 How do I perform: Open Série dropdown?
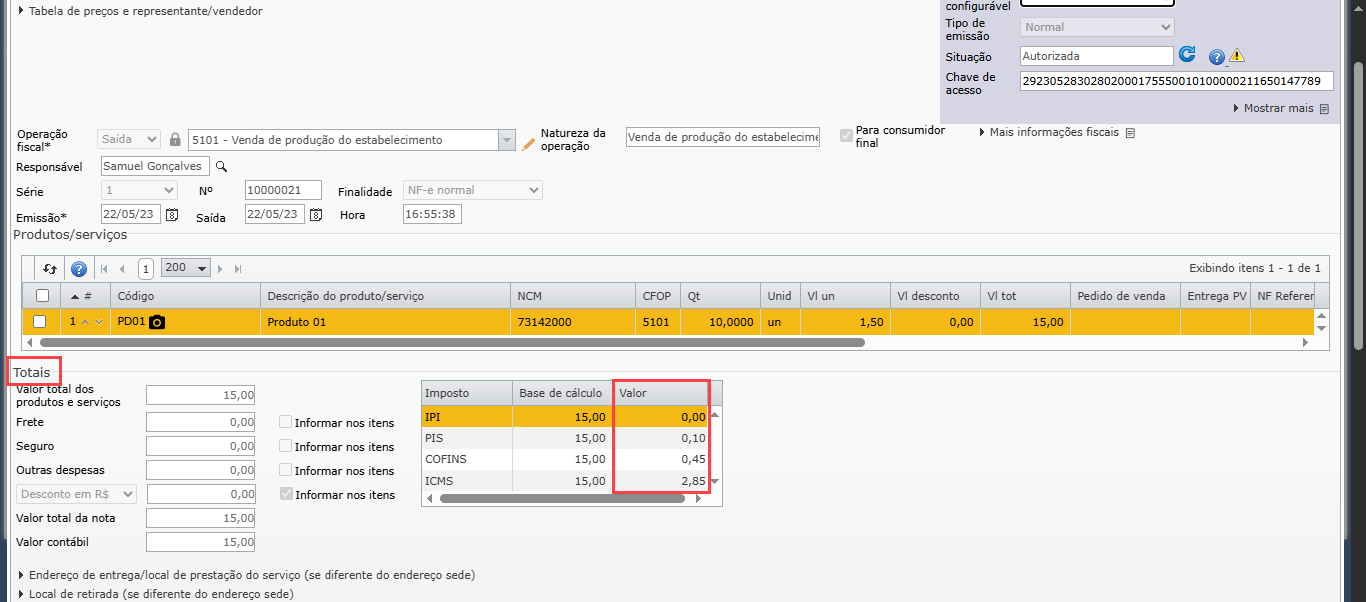[x=140, y=190]
